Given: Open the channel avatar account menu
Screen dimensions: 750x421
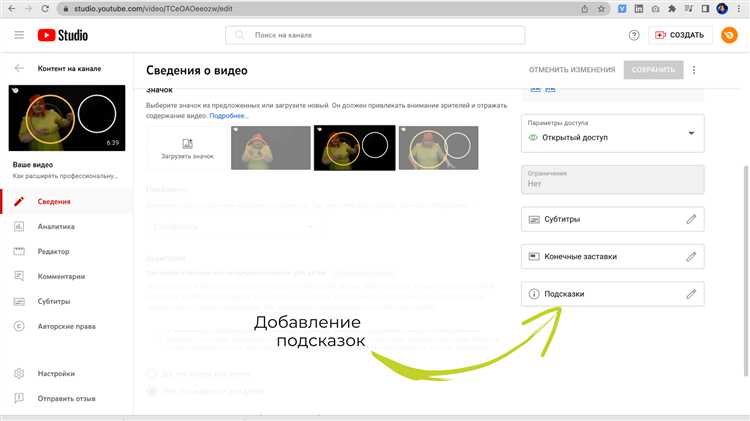Looking at the screenshot, I should [729, 36].
